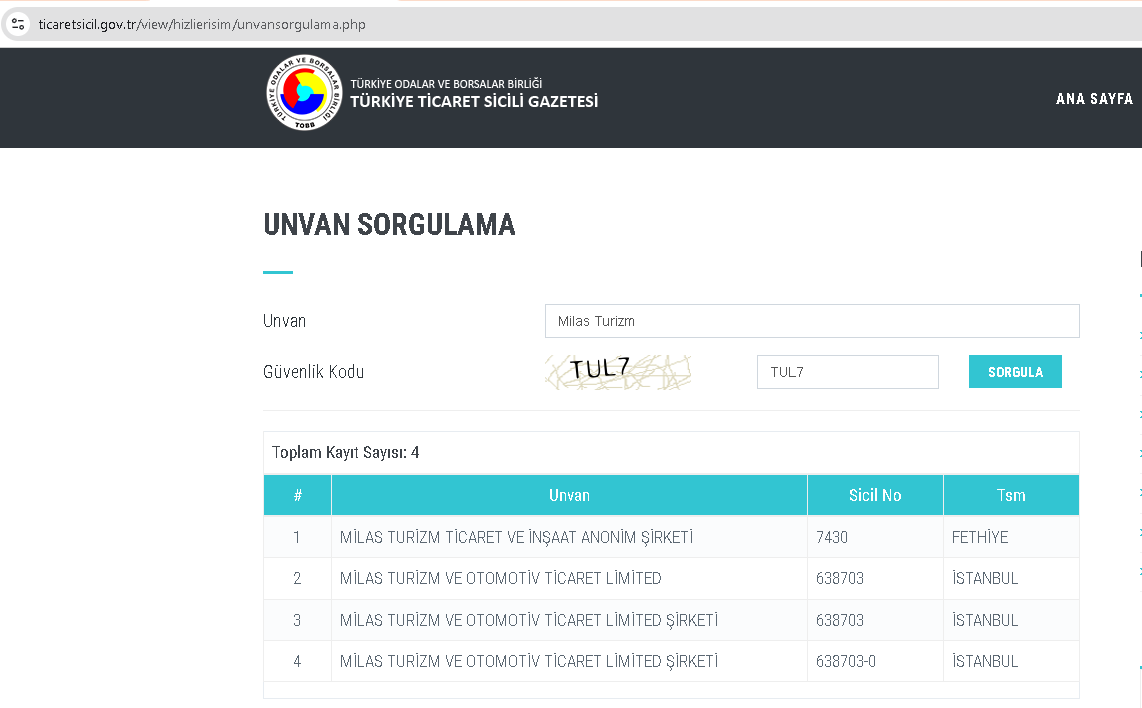Select row 3 company name ending in ŞİRKETİ

(529, 620)
